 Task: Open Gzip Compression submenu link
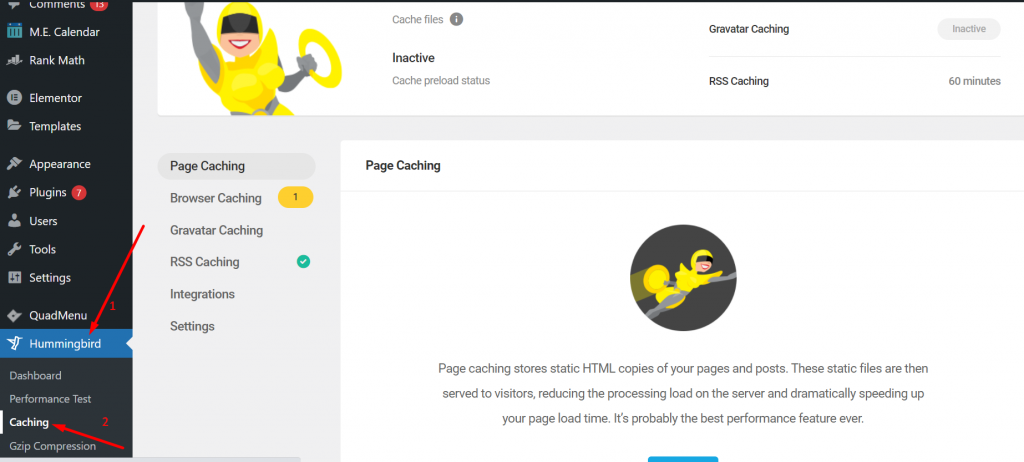(x=53, y=446)
